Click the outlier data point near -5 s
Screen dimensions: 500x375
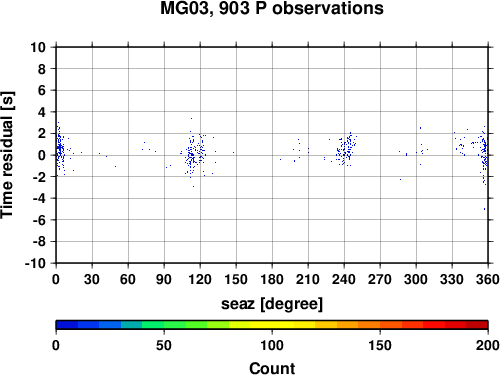point(484,209)
